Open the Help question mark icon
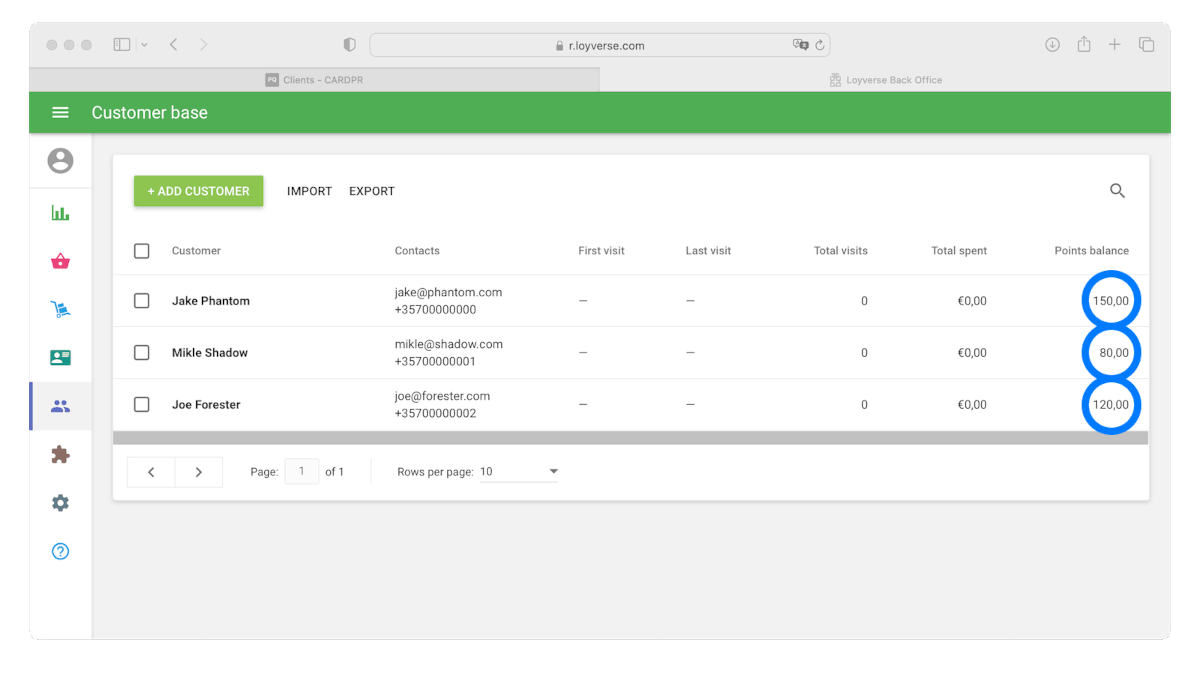The image size is (1200, 675). [60, 551]
